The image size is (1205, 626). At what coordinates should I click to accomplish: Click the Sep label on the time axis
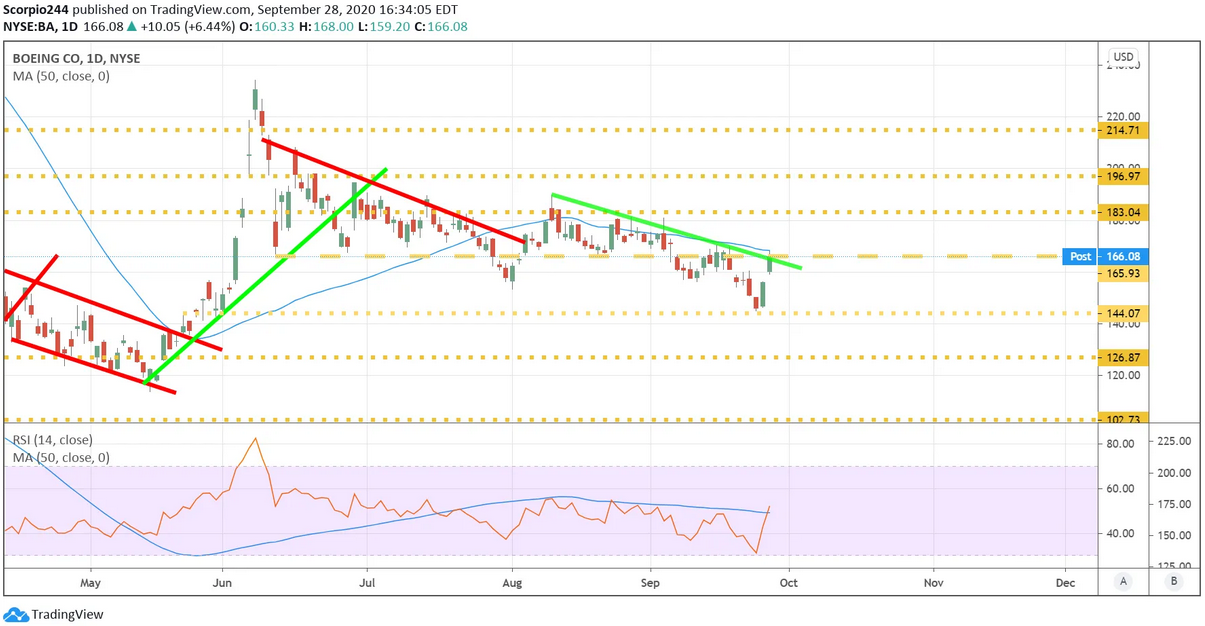pyautogui.click(x=652, y=581)
